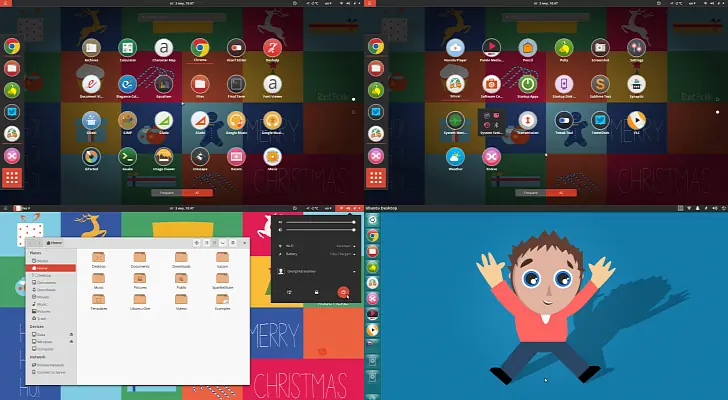Image resolution: width=728 pixels, height=400 pixels.
Task: Launch dconf Editor from the app grid
Action: point(236,48)
